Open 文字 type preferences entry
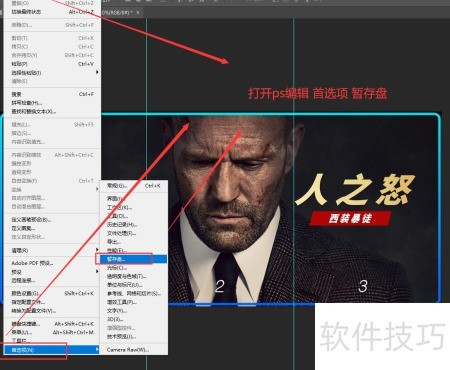The height and width of the screenshot is (370, 450). click(133, 311)
